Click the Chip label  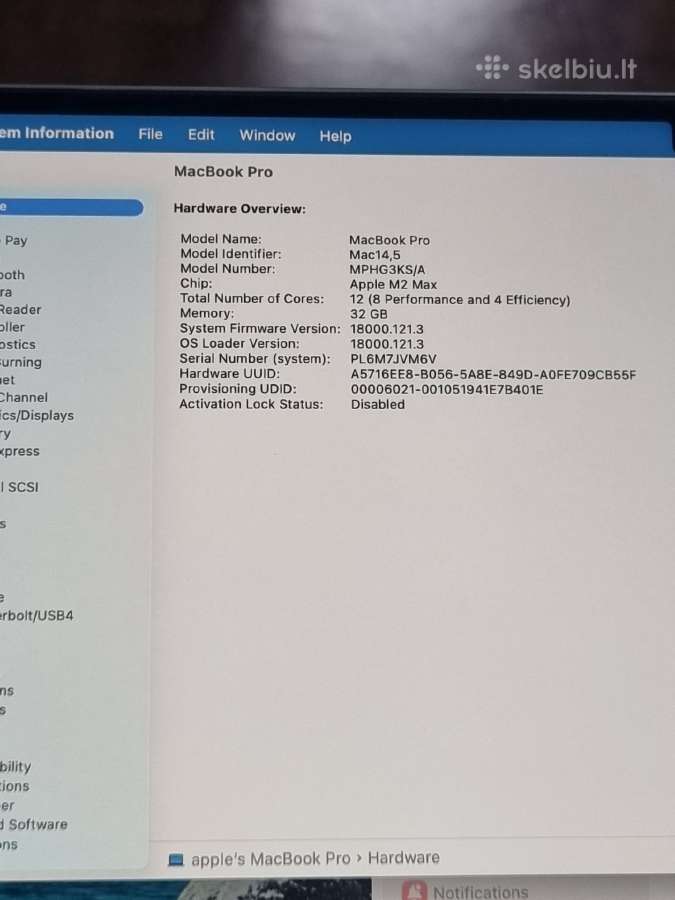[x=196, y=283]
